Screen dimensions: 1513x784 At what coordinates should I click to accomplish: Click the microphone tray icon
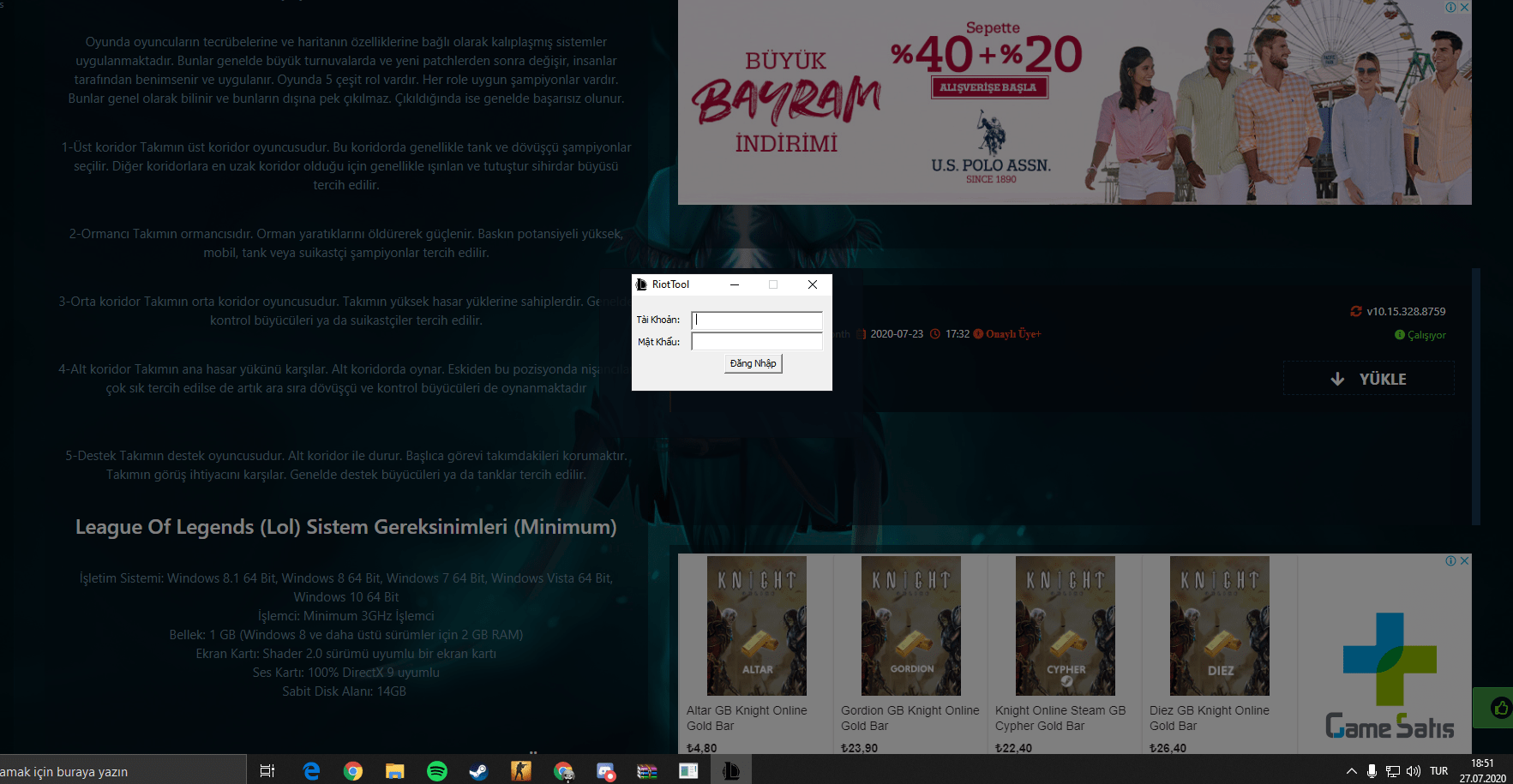[1372, 771]
